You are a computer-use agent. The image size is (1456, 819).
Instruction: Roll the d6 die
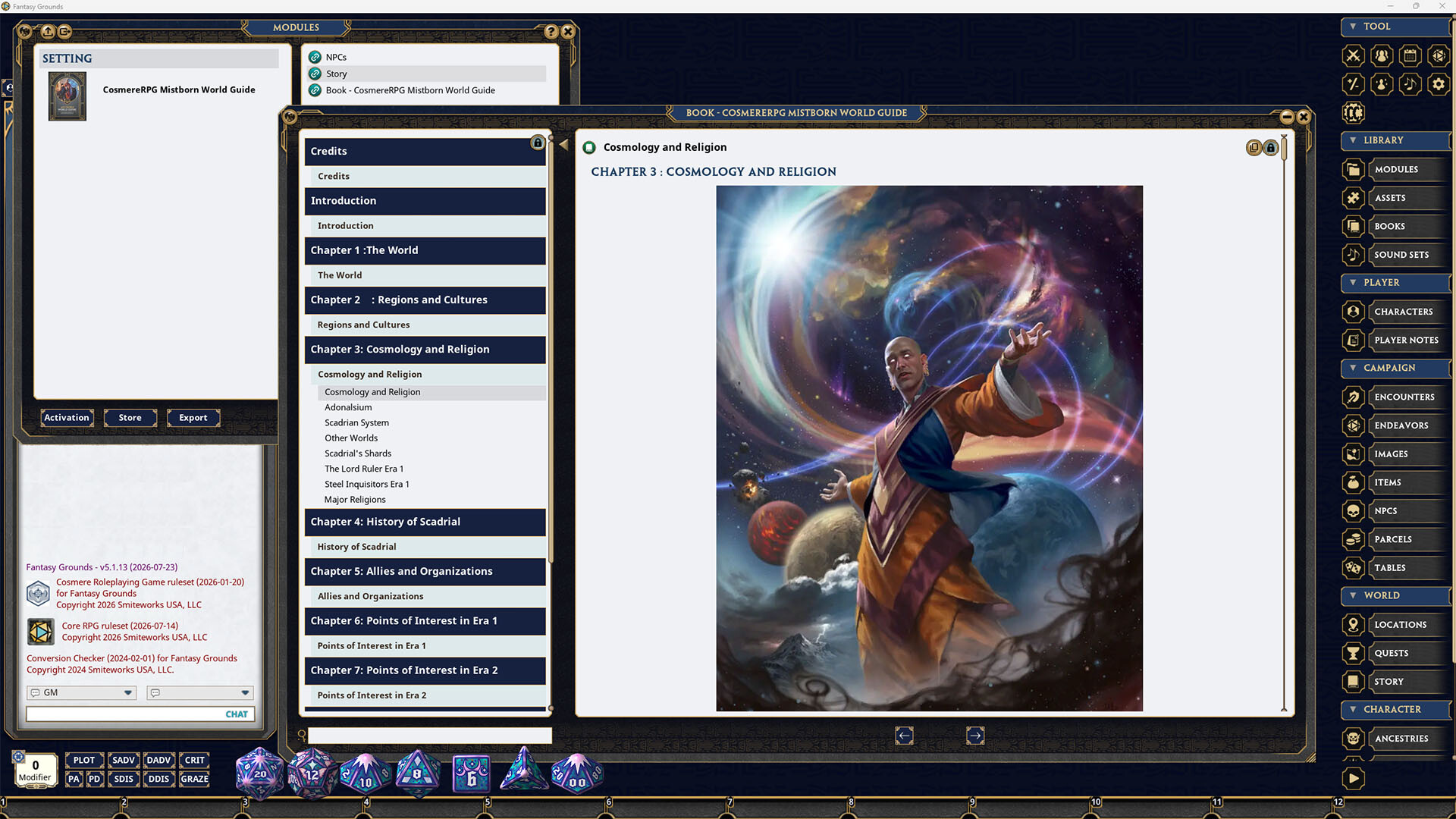pos(471,775)
